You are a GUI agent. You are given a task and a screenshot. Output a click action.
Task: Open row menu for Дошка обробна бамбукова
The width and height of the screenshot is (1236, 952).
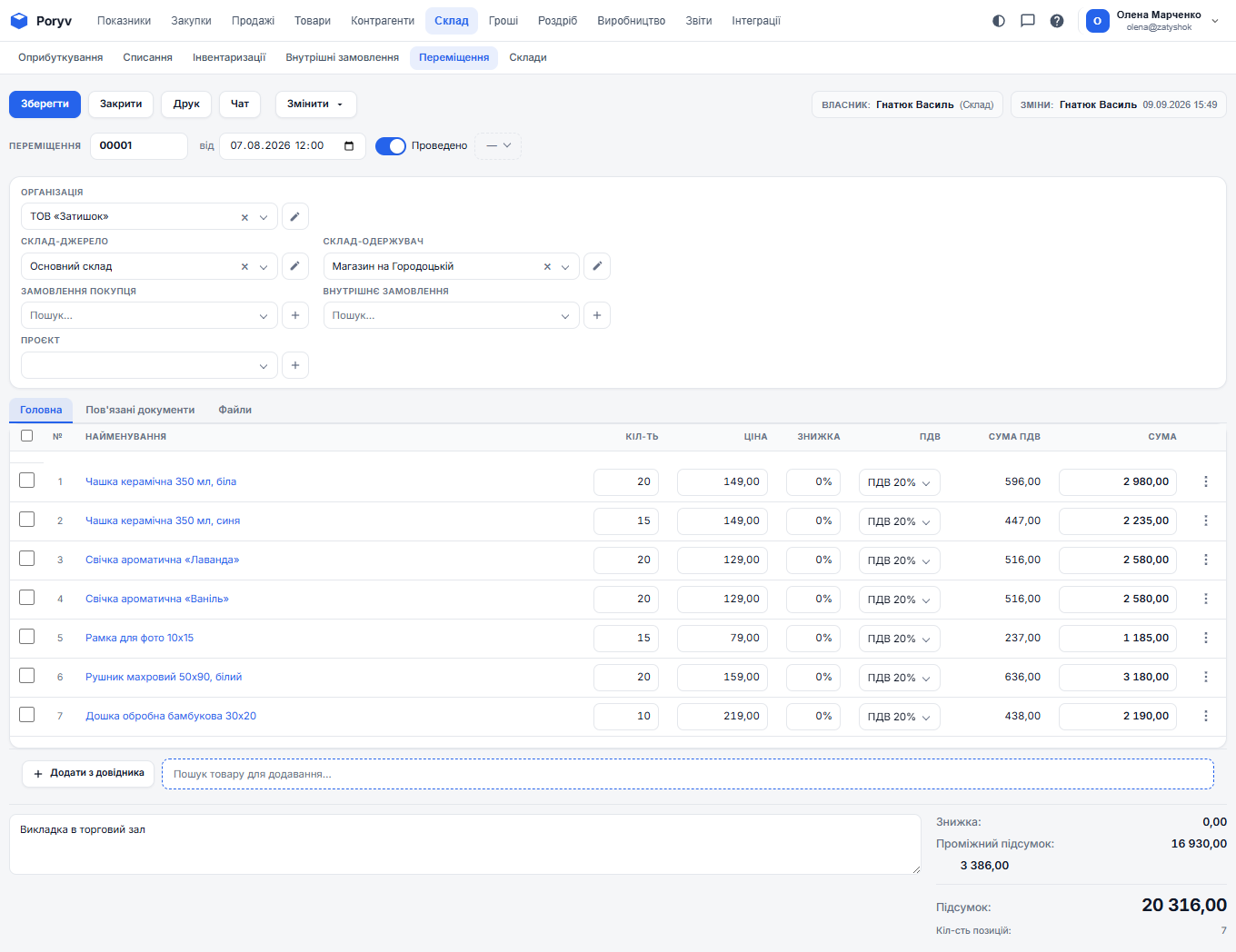coord(1206,716)
